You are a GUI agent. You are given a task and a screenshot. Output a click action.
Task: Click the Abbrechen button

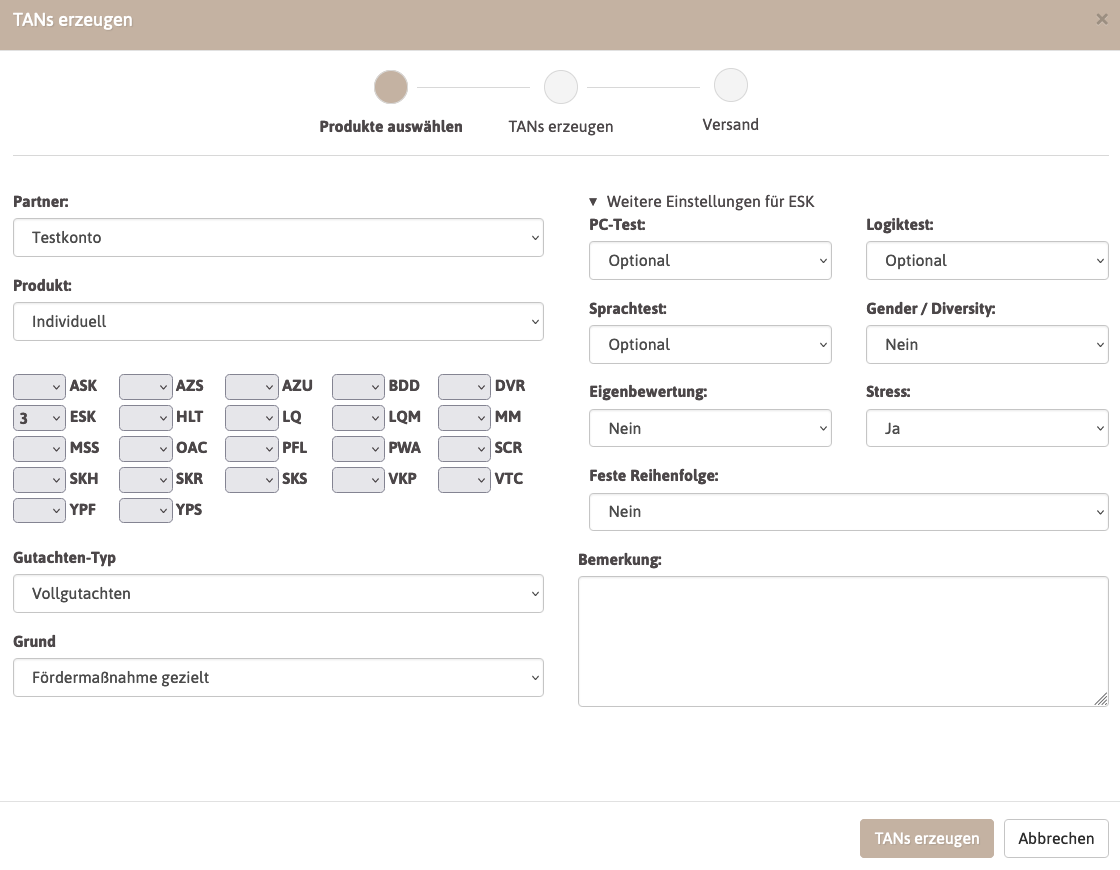click(1056, 838)
